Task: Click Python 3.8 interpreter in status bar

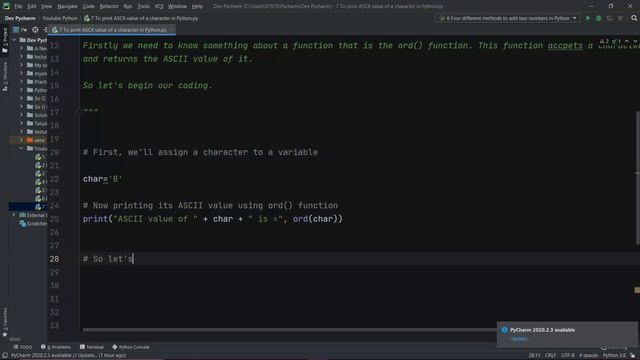Action: (x=614, y=356)
